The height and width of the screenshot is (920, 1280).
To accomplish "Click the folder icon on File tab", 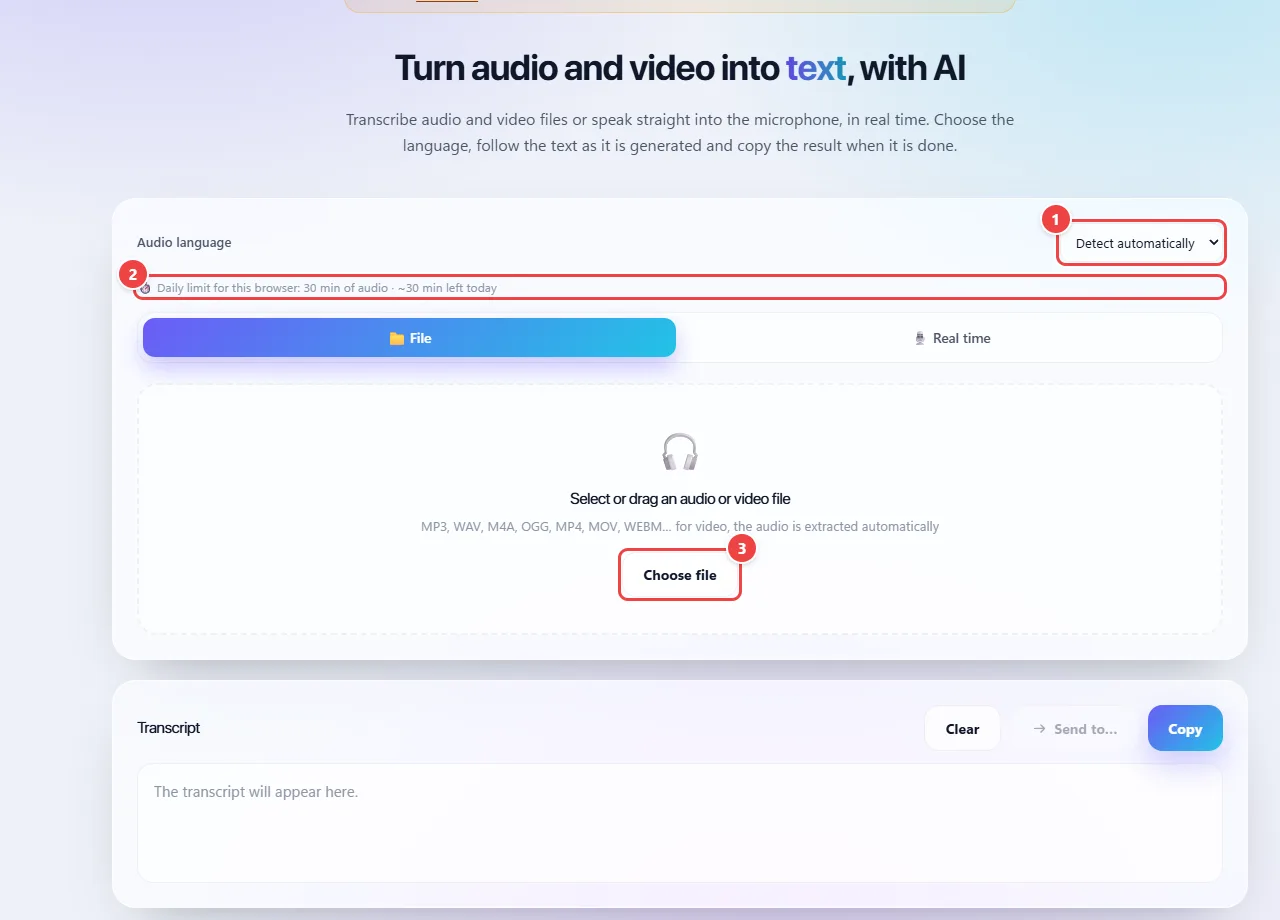I will point(397,338).
